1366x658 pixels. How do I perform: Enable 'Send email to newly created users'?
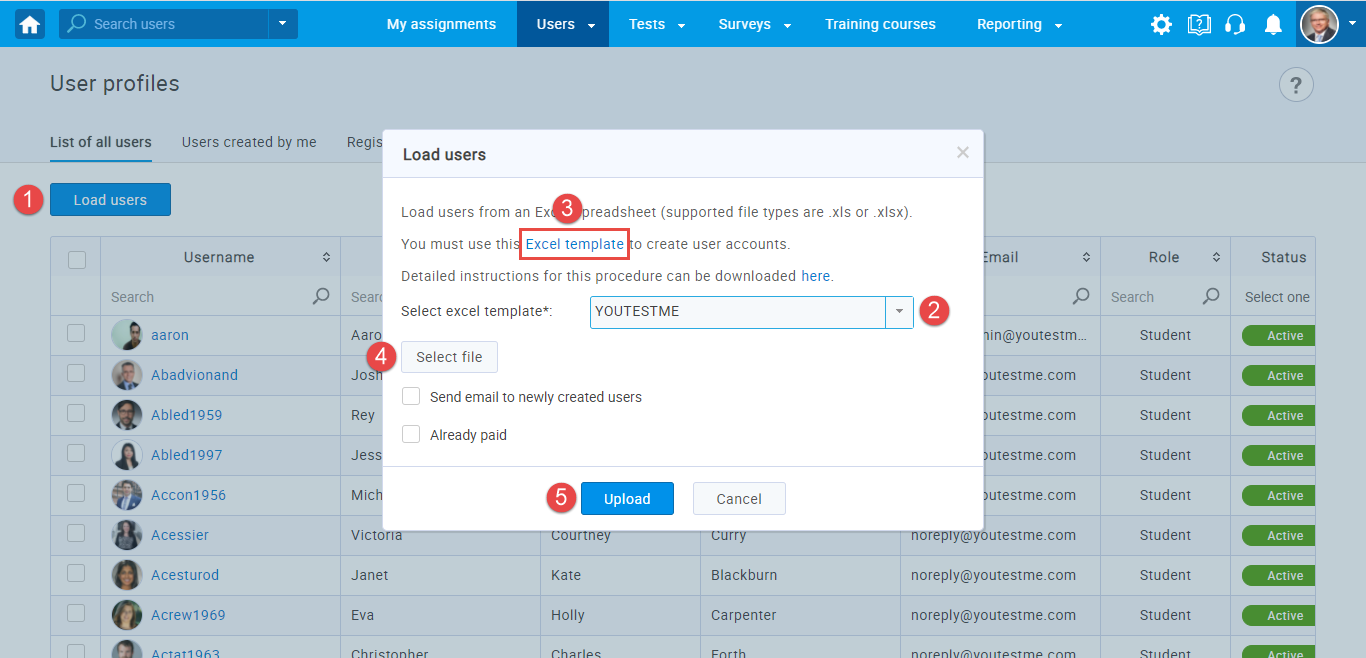(411, 396)
